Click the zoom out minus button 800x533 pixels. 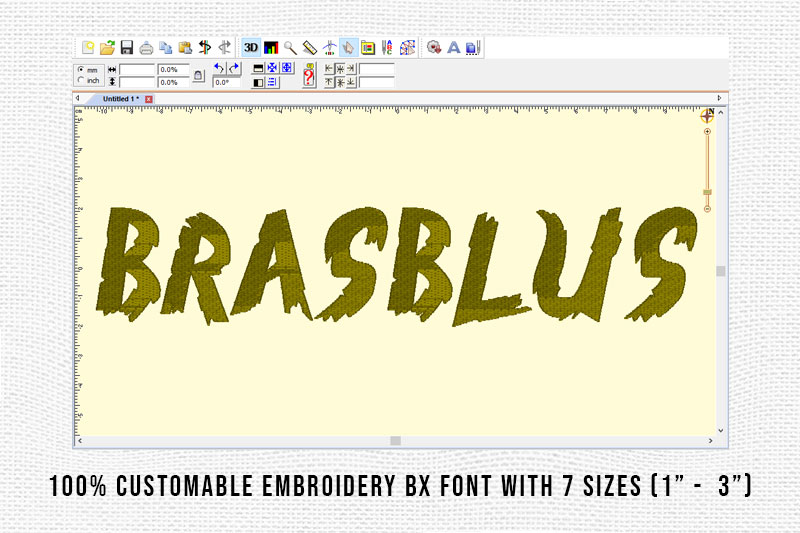(707, 209)
